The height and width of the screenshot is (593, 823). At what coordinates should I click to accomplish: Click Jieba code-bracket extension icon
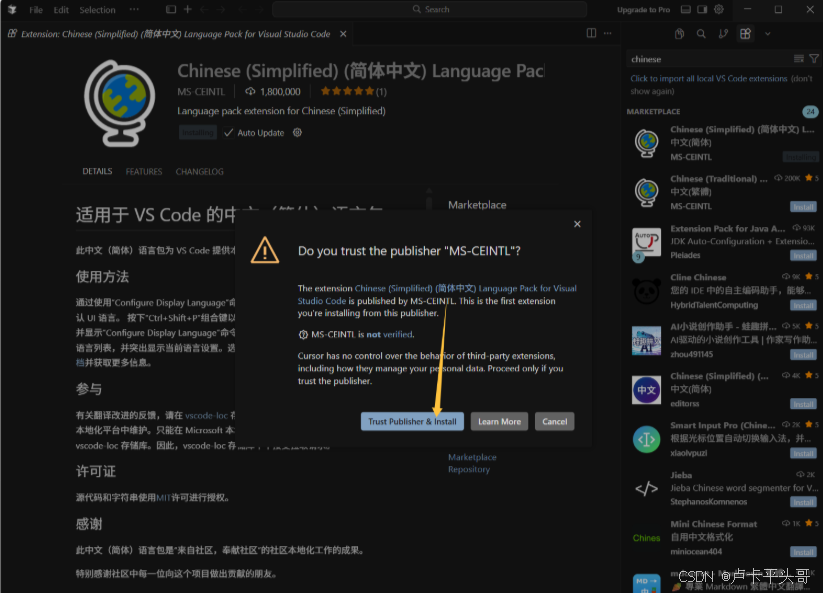point(647,489)
